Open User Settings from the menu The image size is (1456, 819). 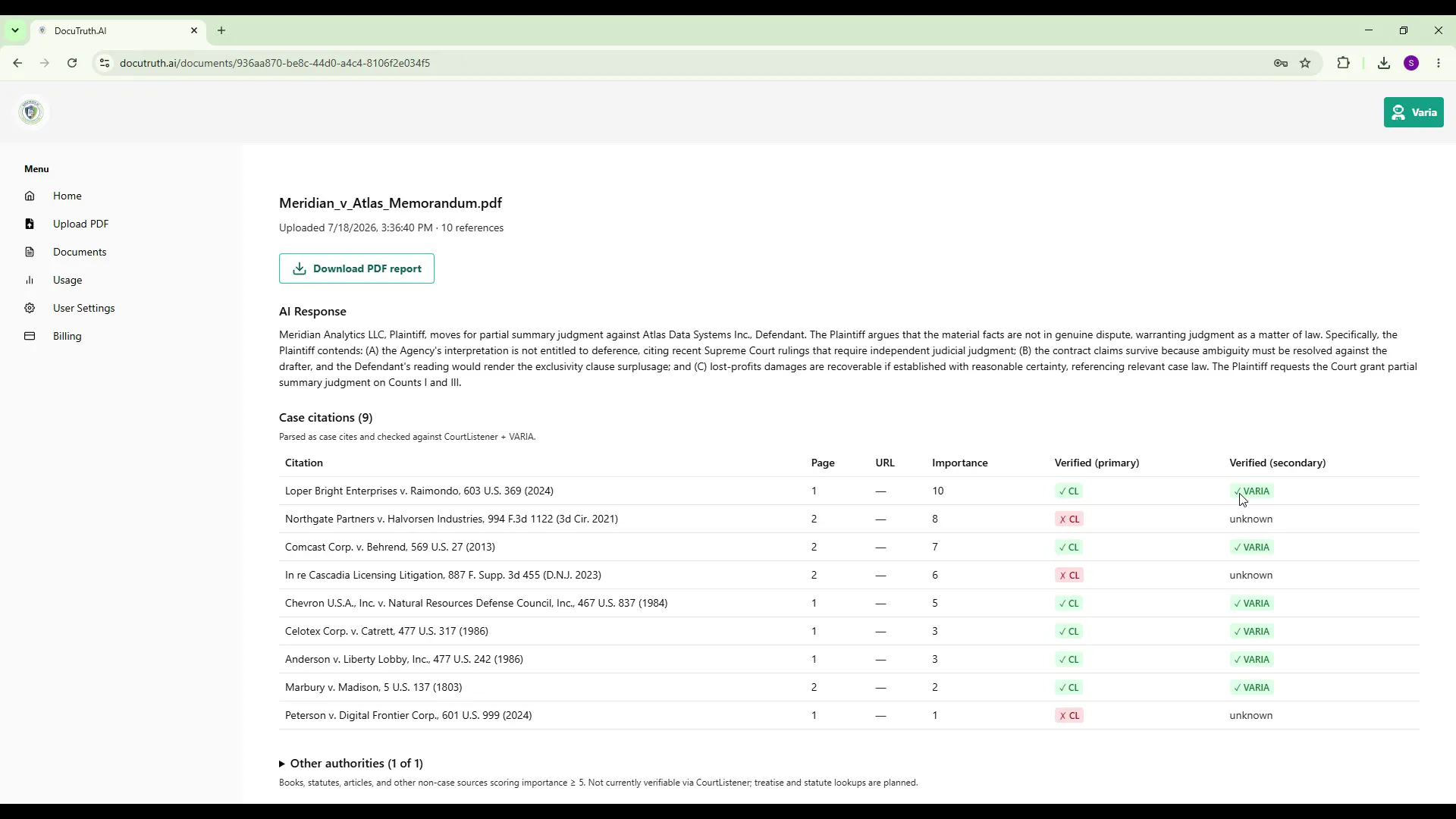coord(84,308)
